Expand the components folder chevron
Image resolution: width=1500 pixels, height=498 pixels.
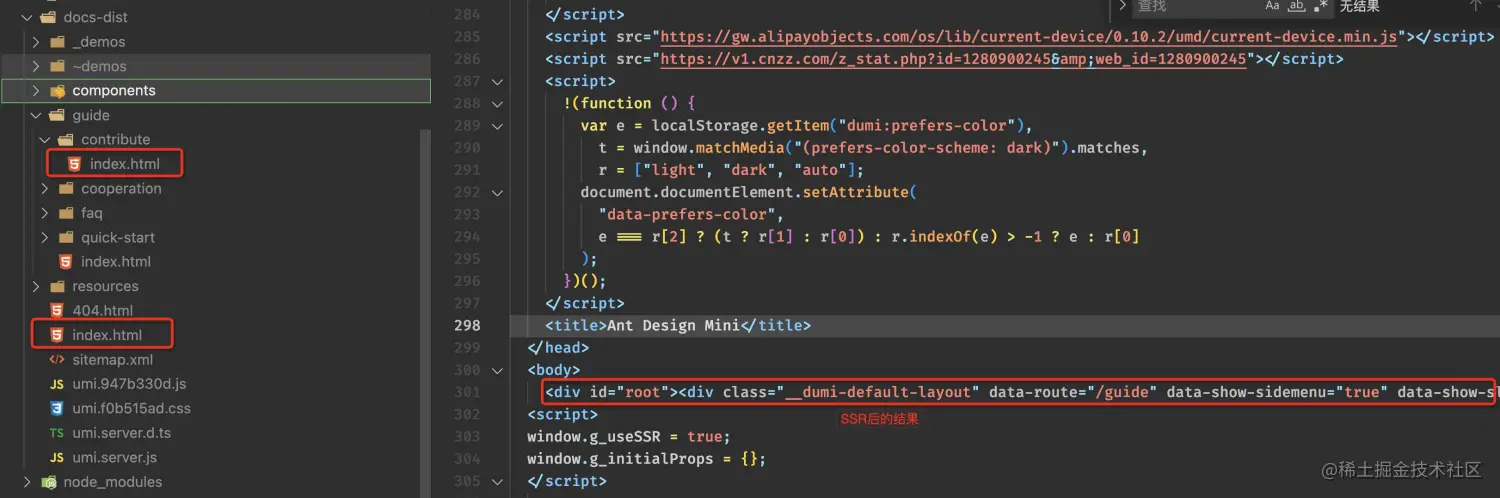tap(36, 91)
